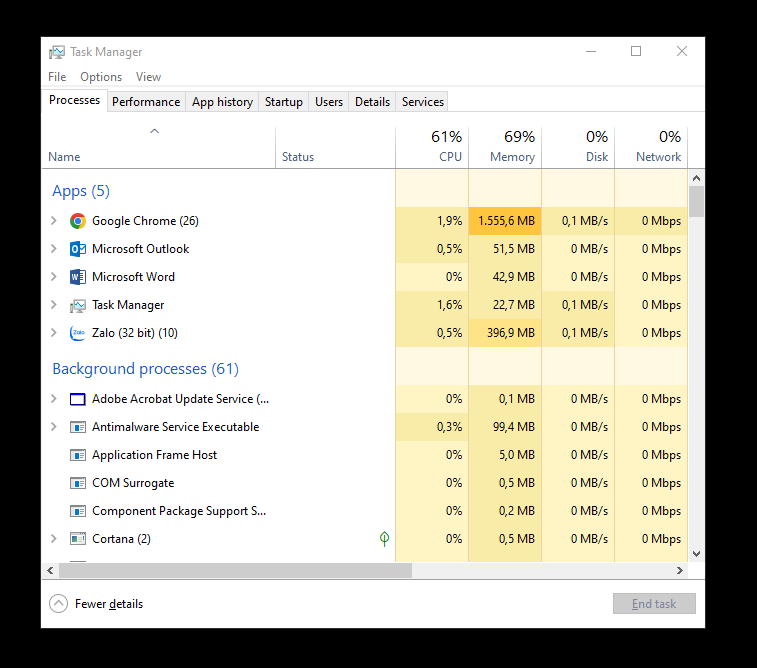The image size is (757, 668).
Task: Click the Component Package Support icon
Action: [x=78, y=511]
